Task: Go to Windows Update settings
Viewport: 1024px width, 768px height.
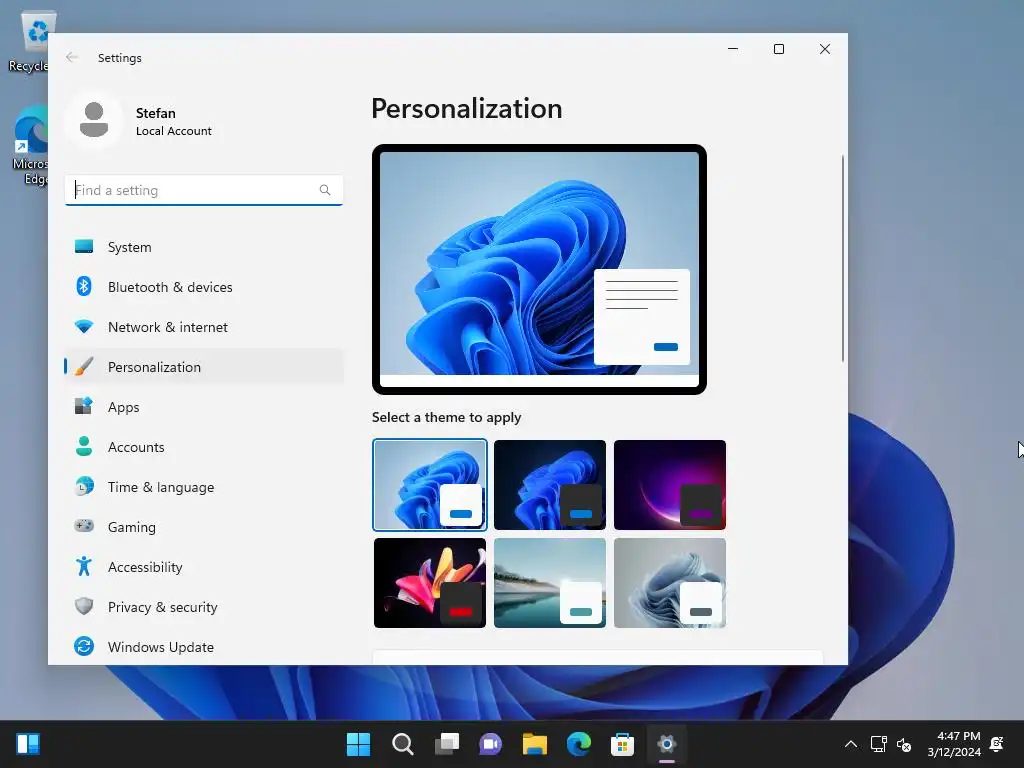Action: 204,647
